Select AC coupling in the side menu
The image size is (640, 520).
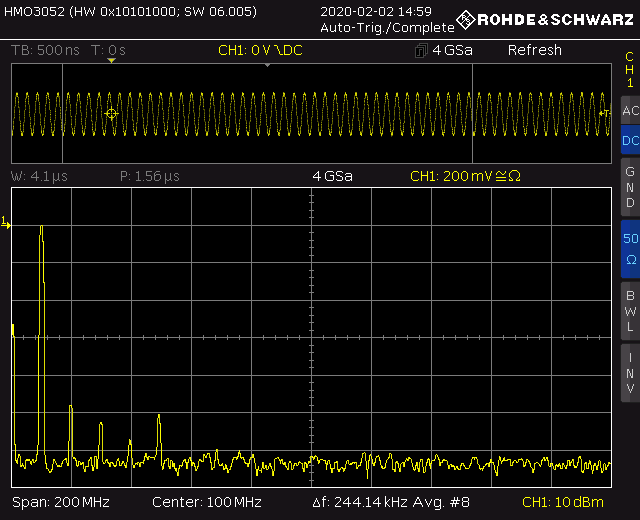point(630,110)
